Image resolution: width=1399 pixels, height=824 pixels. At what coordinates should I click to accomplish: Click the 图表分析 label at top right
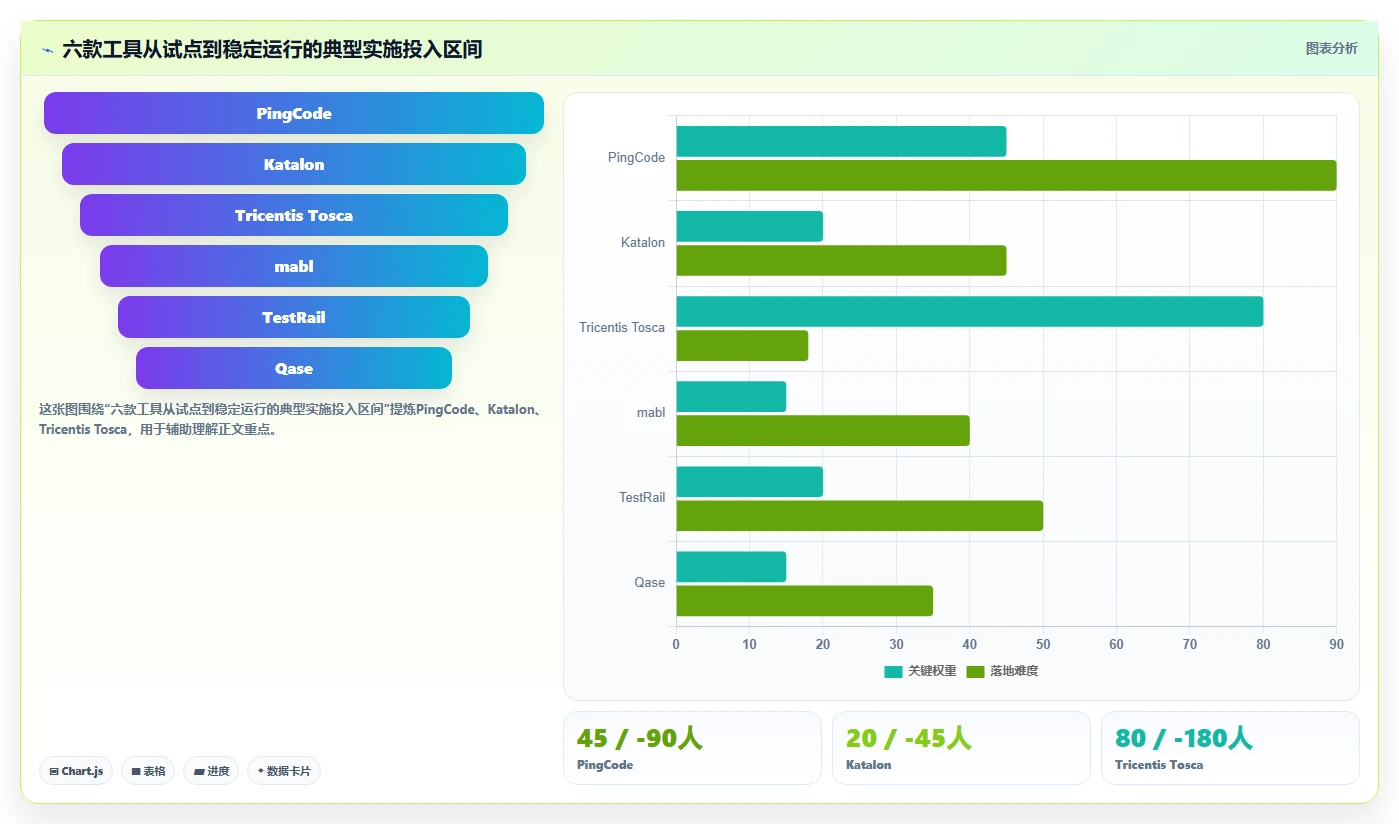tap(1331, 48)
